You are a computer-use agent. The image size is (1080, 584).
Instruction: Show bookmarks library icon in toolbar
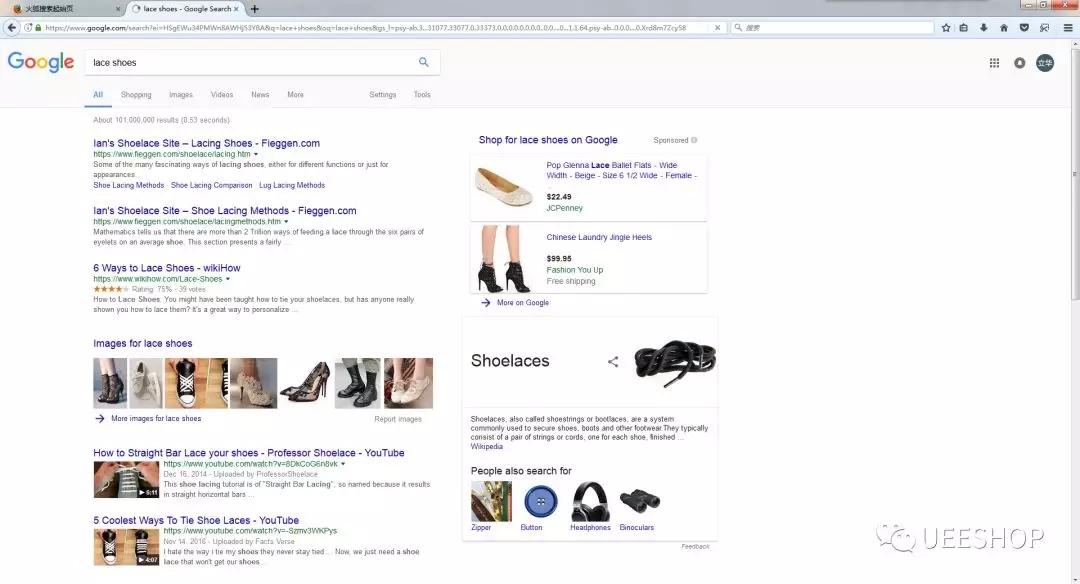[964, 28]
